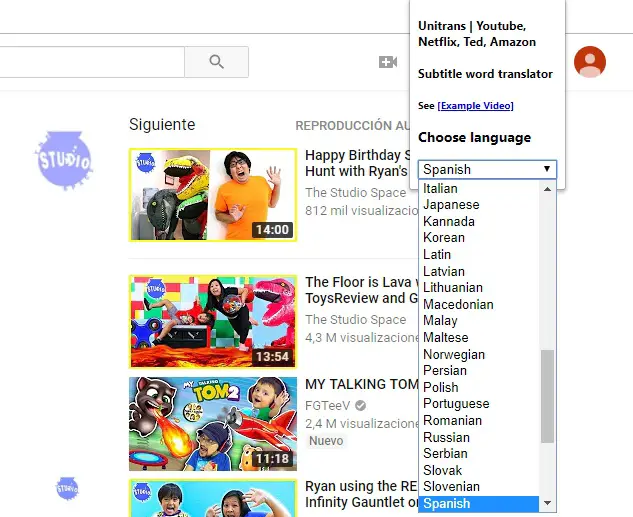Screen dimensions: 633x517
Task: Click the MY TALKING TOM video title
Action: 361,384
